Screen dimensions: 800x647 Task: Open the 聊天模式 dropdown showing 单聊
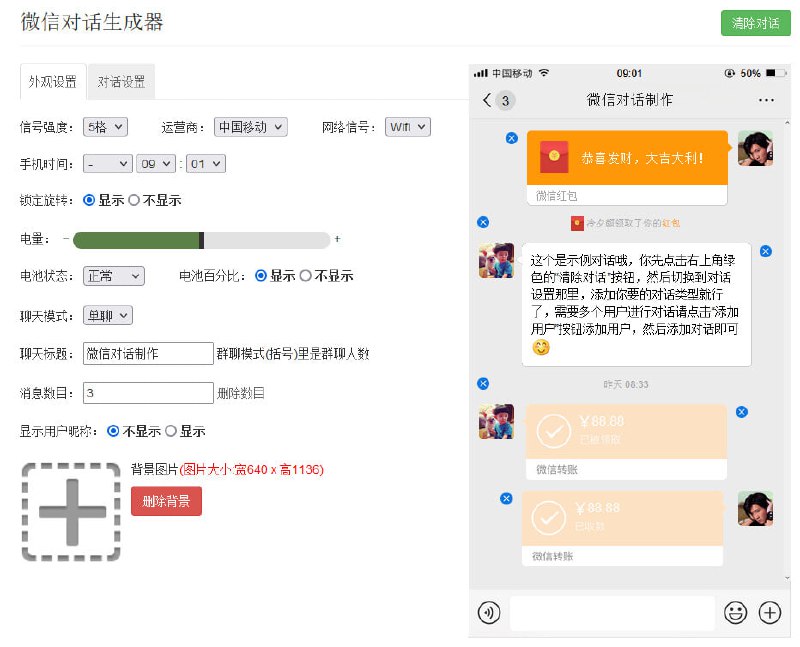pos(108,315)
